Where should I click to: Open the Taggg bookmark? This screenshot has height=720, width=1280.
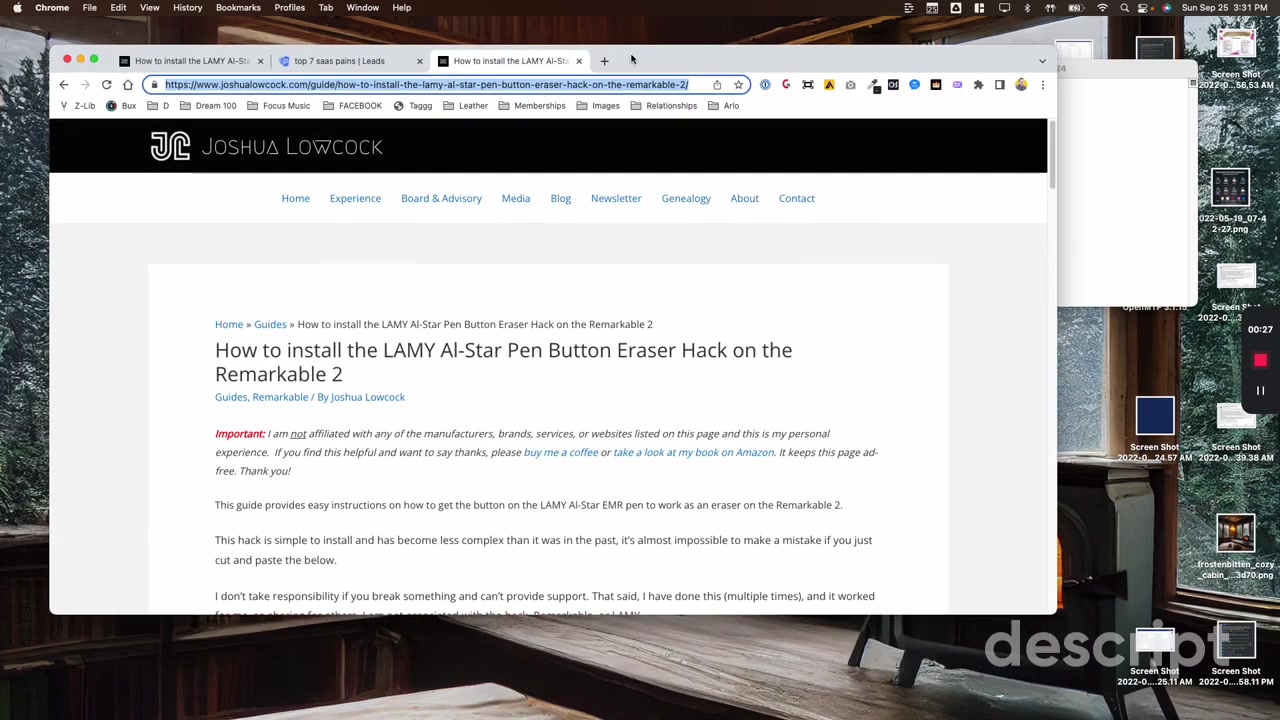tap(412, 106)
